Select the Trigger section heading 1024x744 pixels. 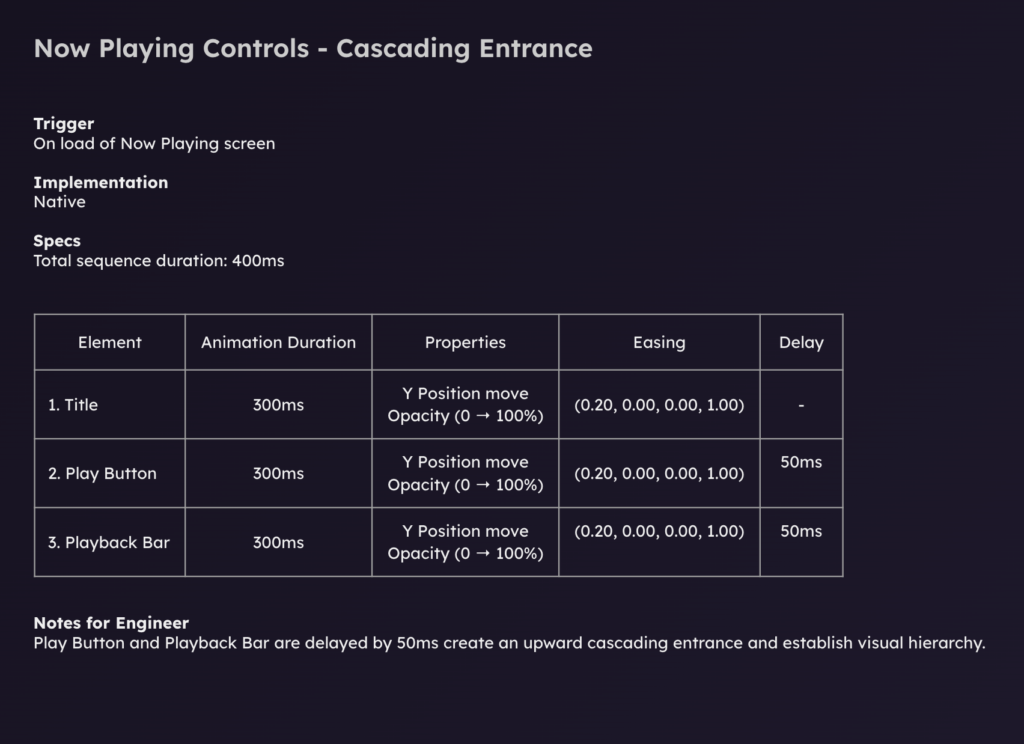[x=64, y=124]
